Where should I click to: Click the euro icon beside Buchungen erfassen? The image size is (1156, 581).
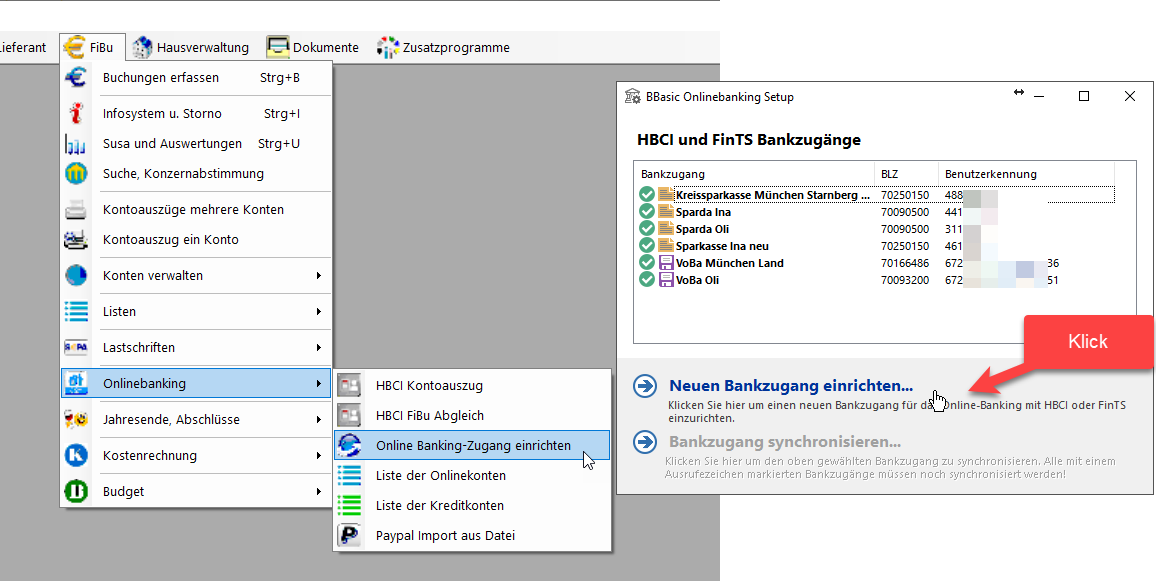point(76,77)
